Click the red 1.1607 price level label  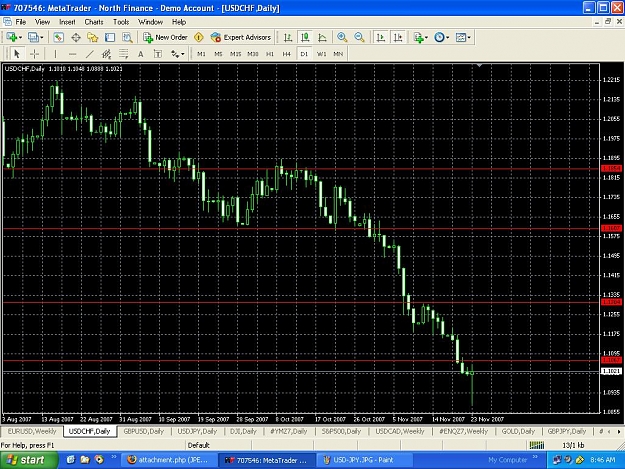tap(611, 228)
